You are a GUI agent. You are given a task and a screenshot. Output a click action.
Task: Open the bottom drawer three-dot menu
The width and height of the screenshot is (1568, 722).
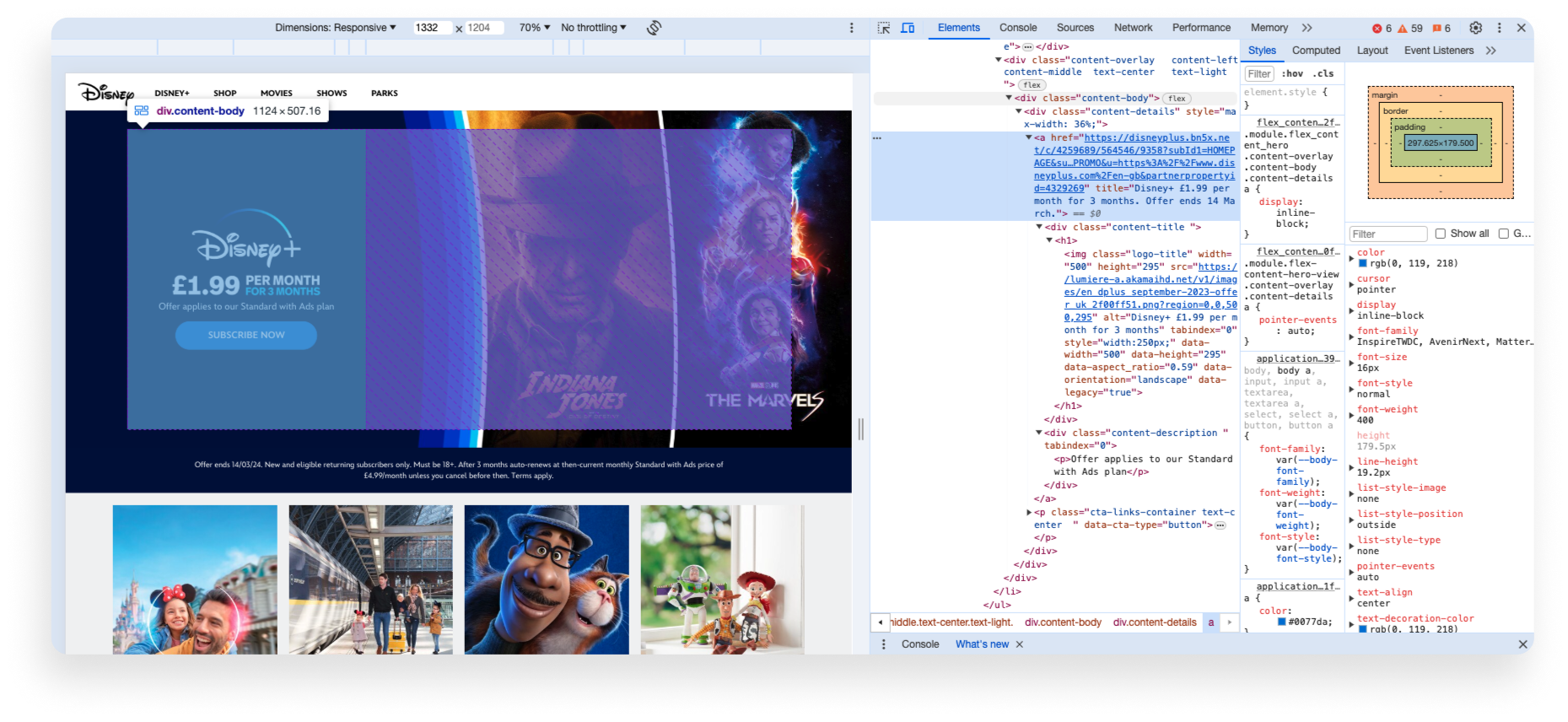pos(883,644)
